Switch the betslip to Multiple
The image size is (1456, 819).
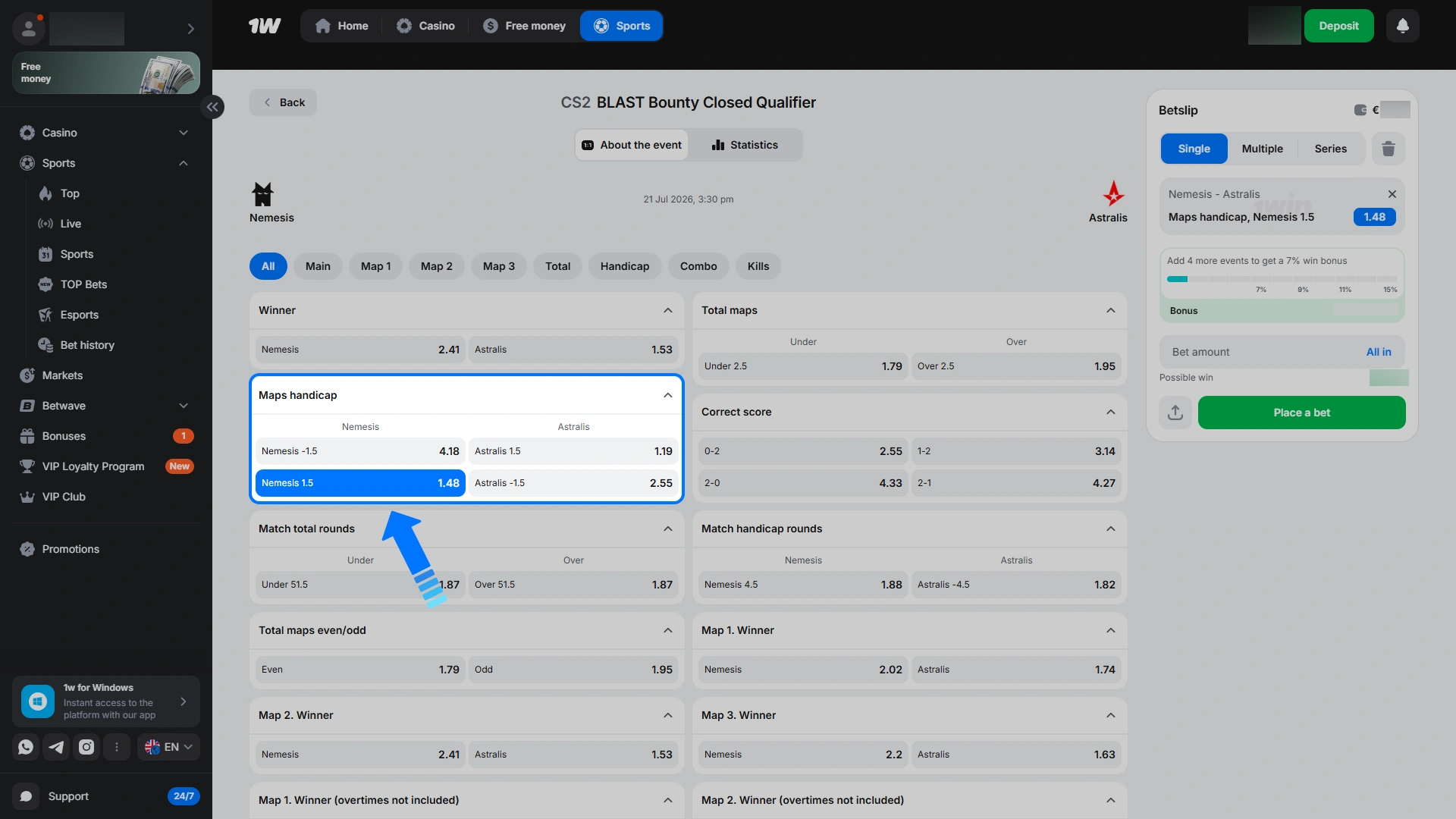click(x=1262, y=149)
